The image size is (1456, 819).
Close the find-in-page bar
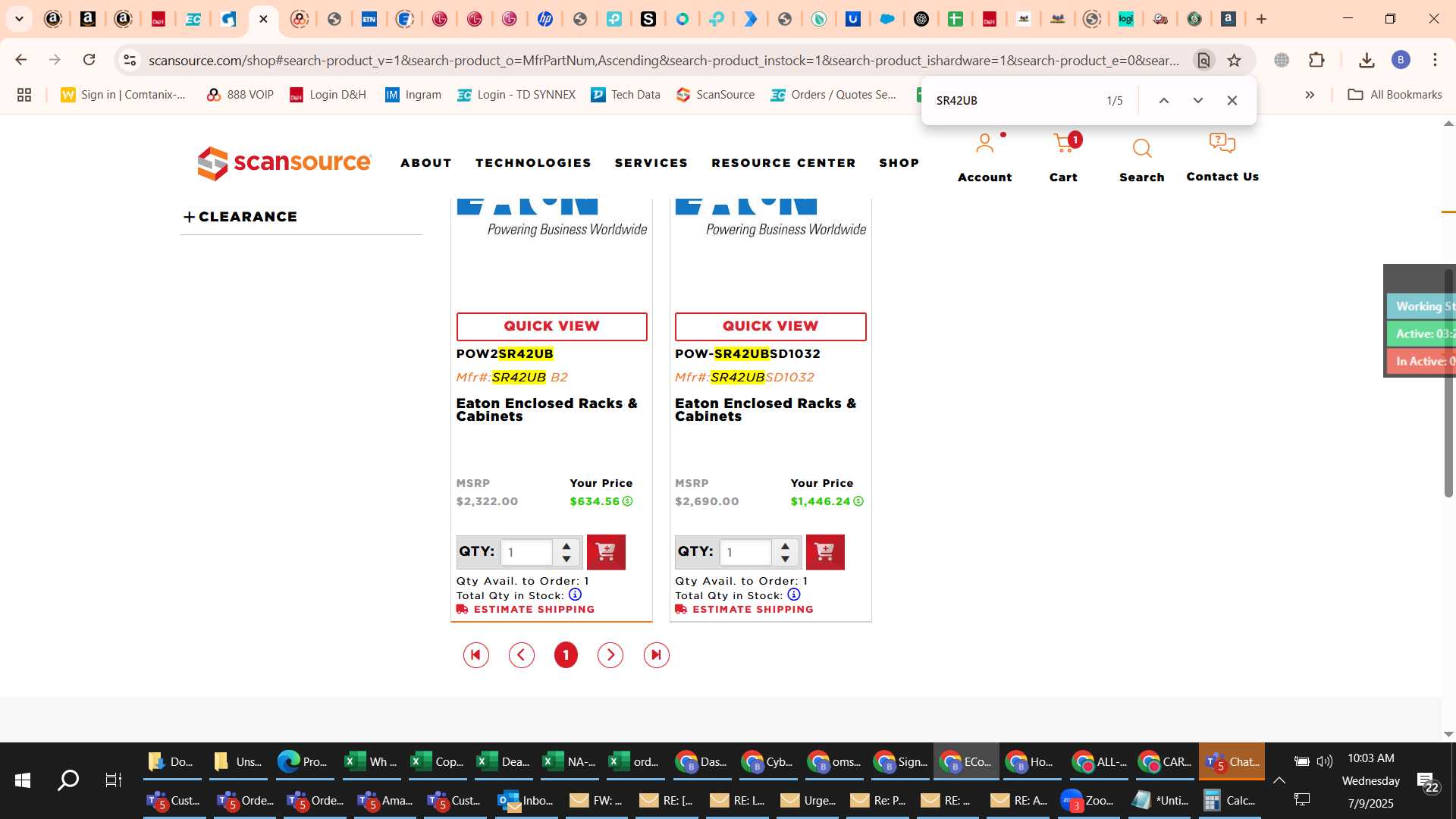[1232, 100]
